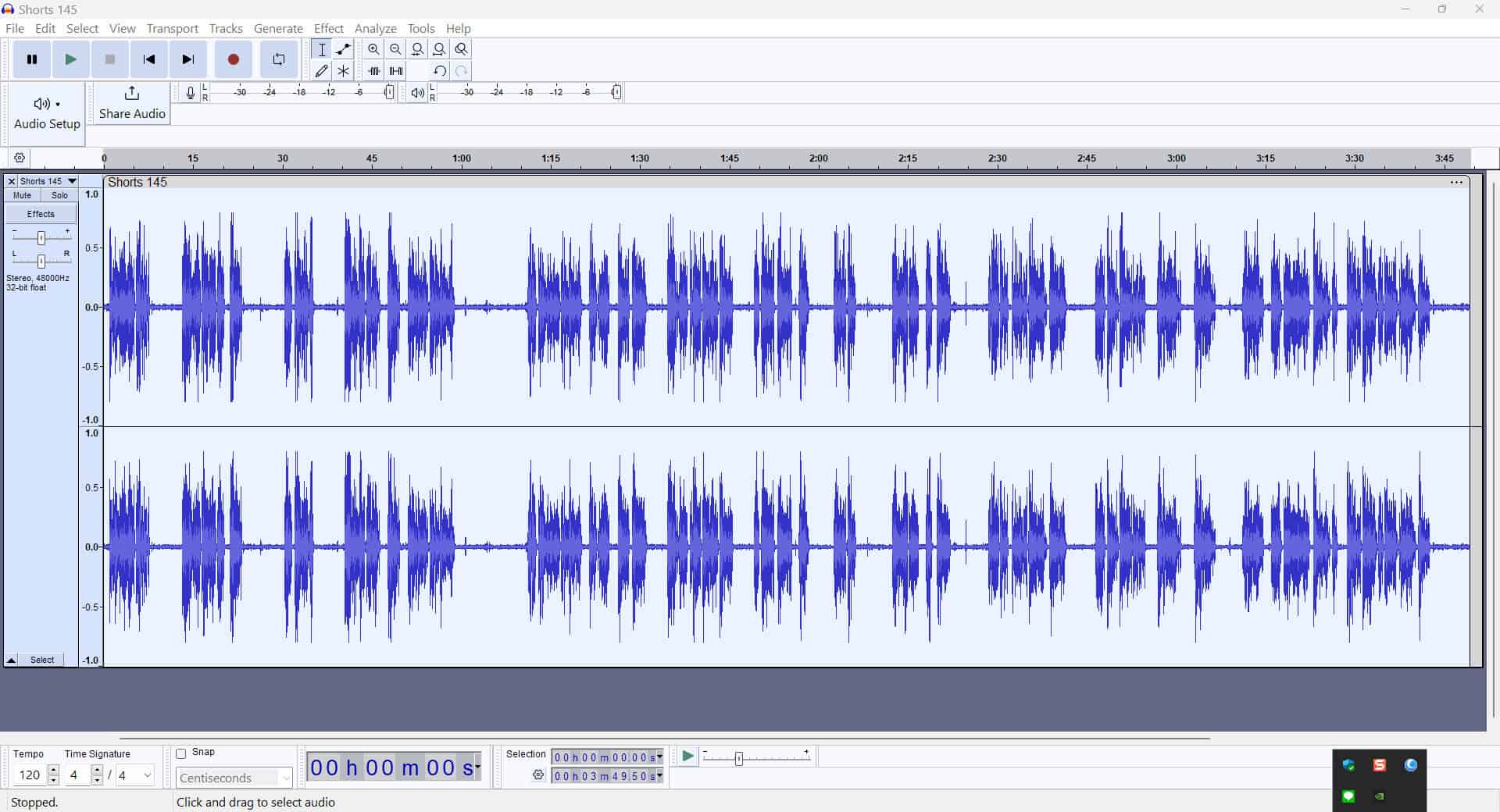The image size is (1500, 812).
Task: Solo the Shorts 145 track
Action: tap(59, 194)
